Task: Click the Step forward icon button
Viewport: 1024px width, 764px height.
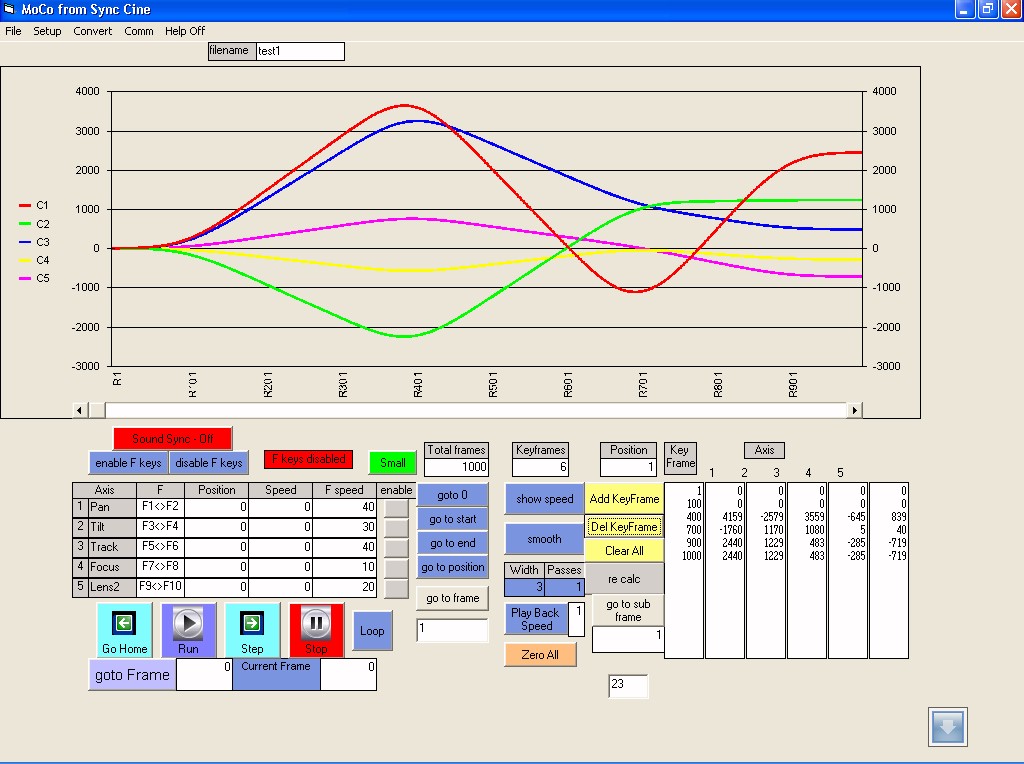Action: (252, 630)
